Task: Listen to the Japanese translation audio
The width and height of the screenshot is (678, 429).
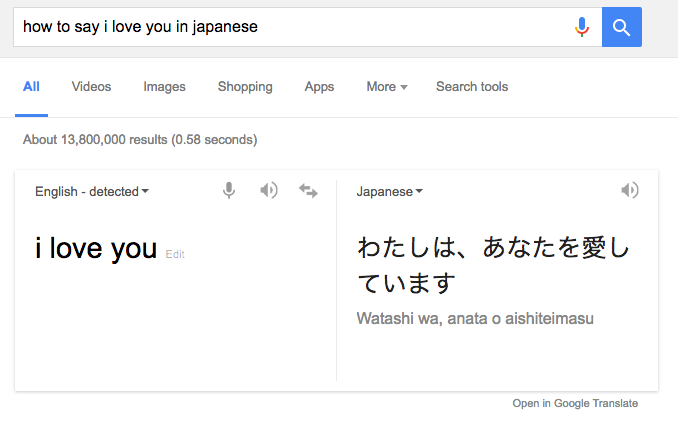Action: (x=629, y=191)
